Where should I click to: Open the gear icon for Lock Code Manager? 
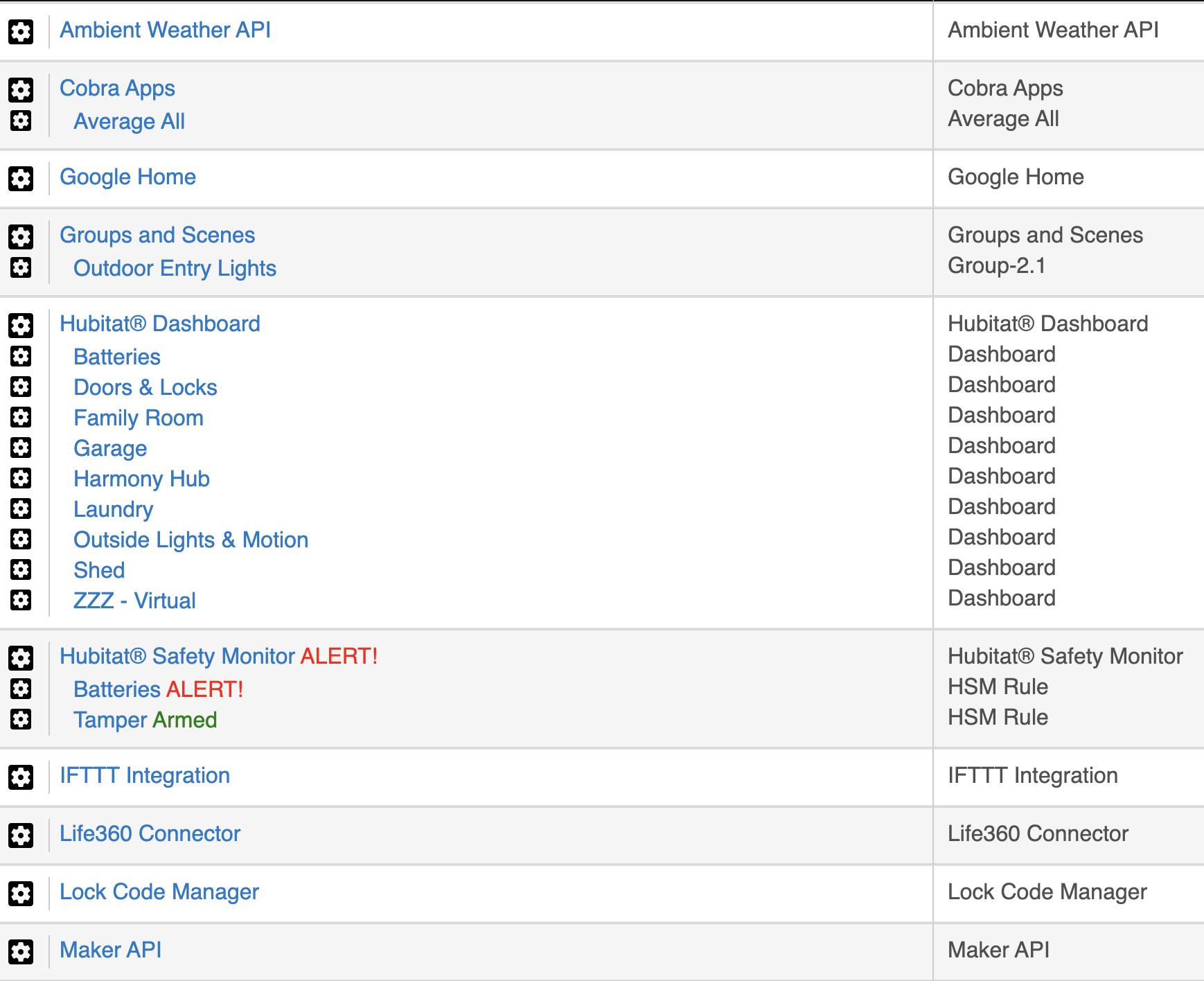coord(21,893)
